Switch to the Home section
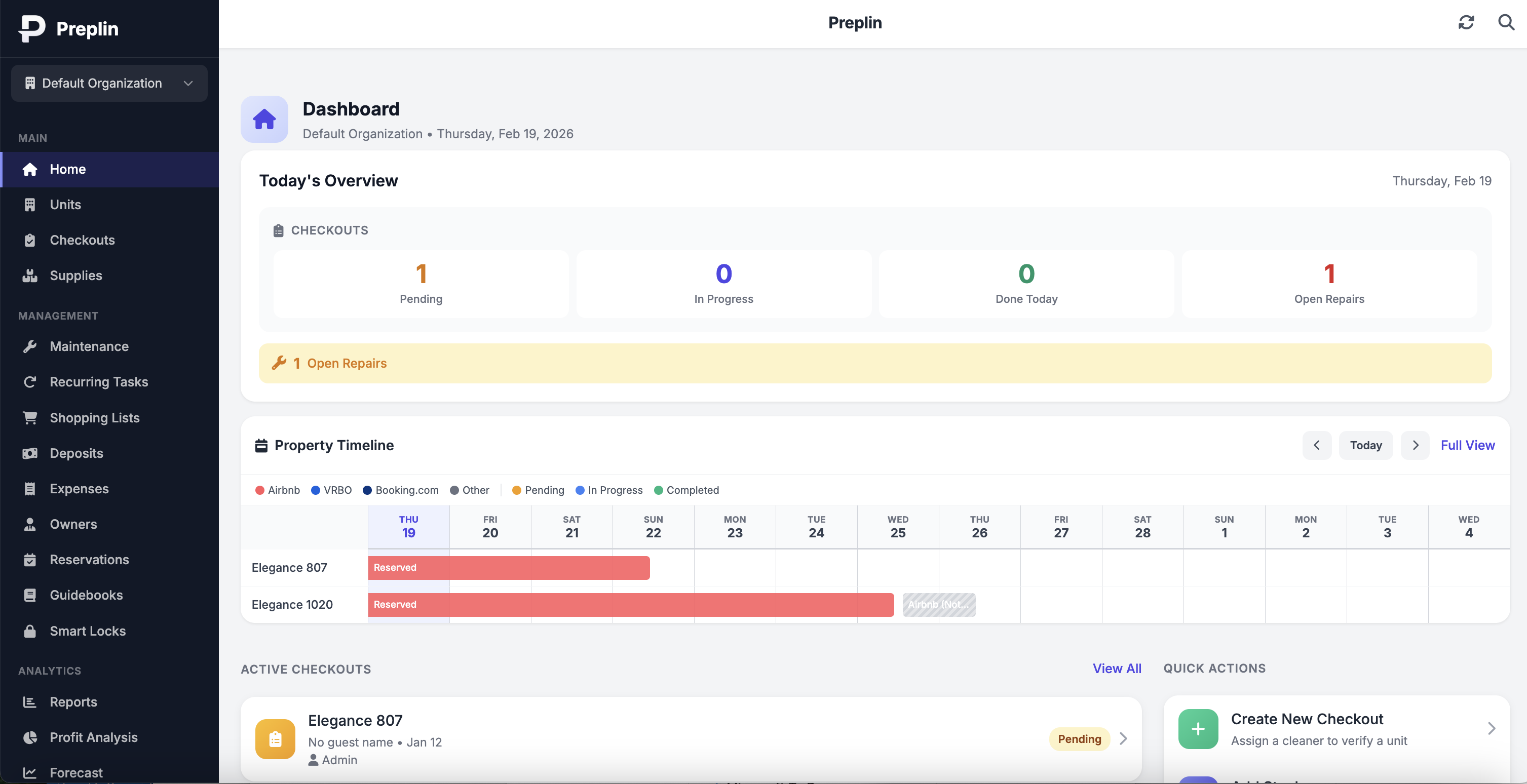Screen dimensions: 1527x784 [67, 169]
